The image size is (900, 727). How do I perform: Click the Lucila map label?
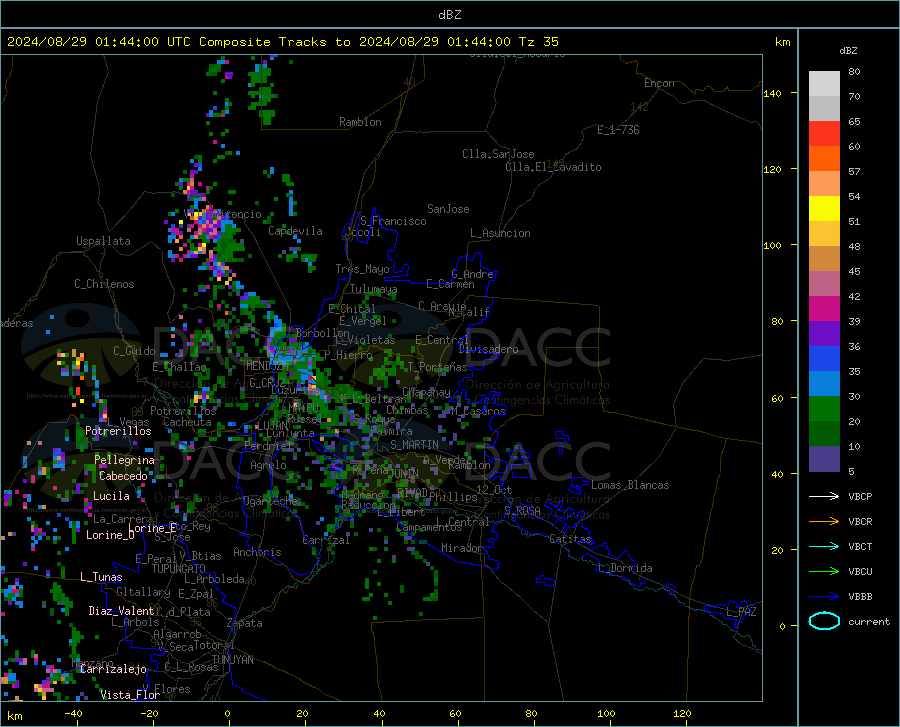[x=111, y=496]
